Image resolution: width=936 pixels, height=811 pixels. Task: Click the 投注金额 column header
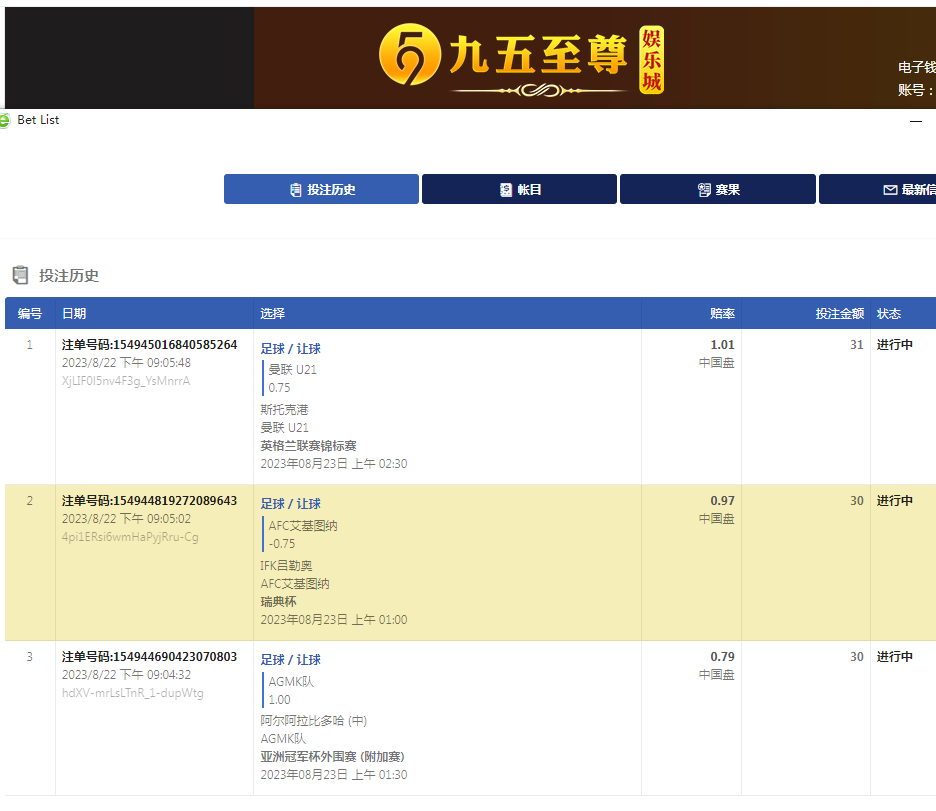(x=839, y=314)
